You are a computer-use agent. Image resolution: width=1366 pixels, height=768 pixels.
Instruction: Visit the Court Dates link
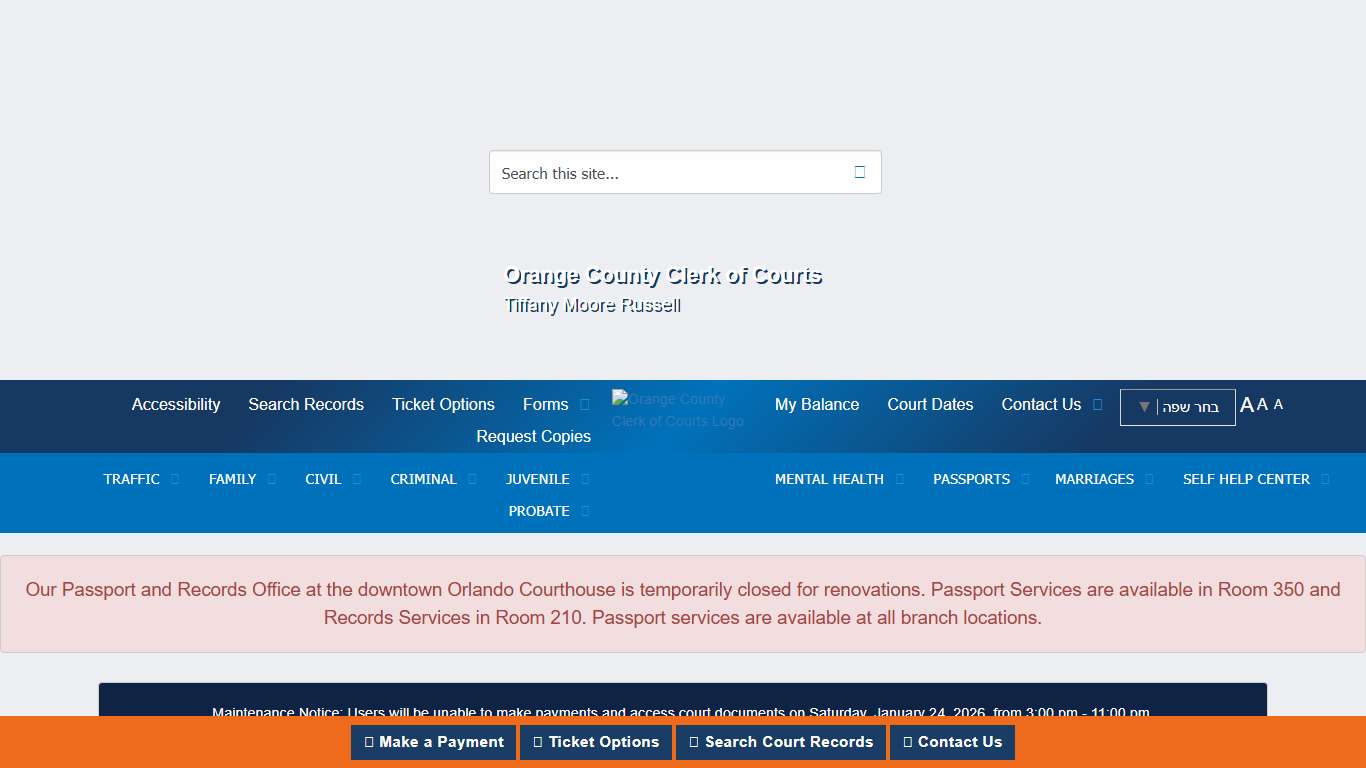point(930,404)
